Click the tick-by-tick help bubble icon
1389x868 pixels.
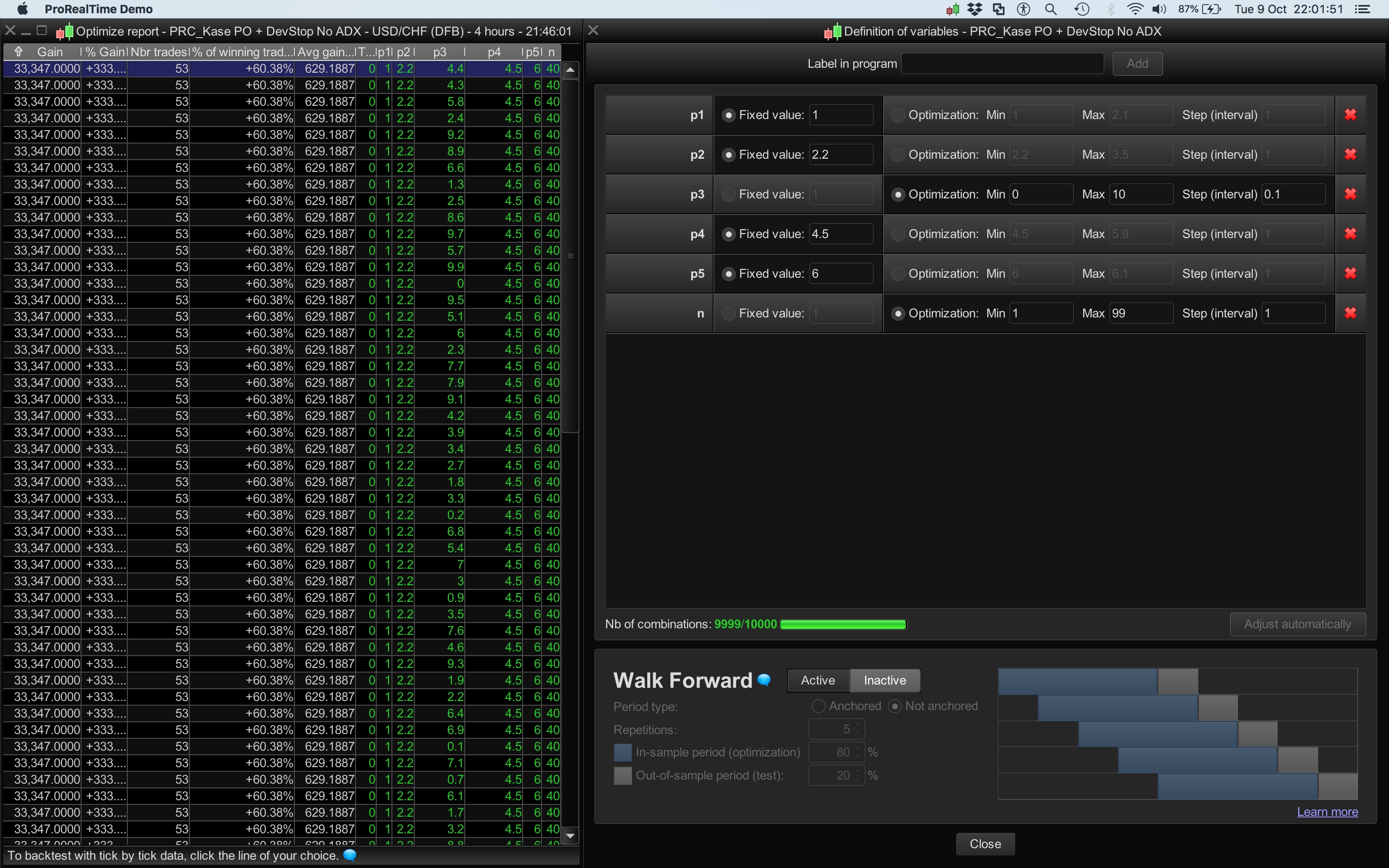pos(350,855)
